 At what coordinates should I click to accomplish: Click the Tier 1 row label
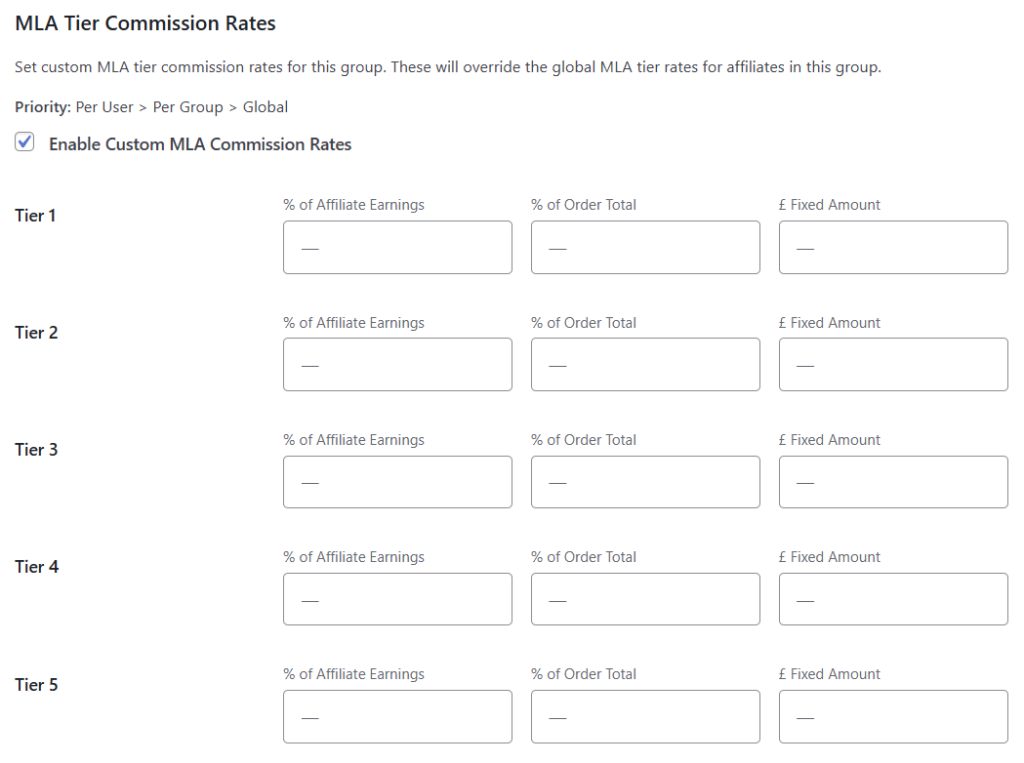[36, 215]
